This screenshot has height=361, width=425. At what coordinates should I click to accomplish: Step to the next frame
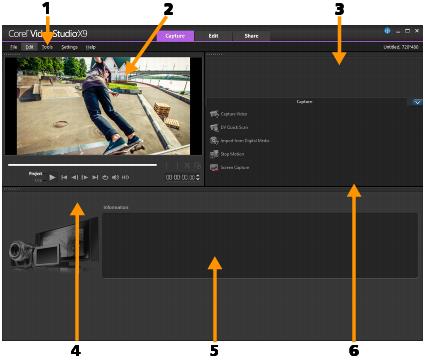pos(85,177)
